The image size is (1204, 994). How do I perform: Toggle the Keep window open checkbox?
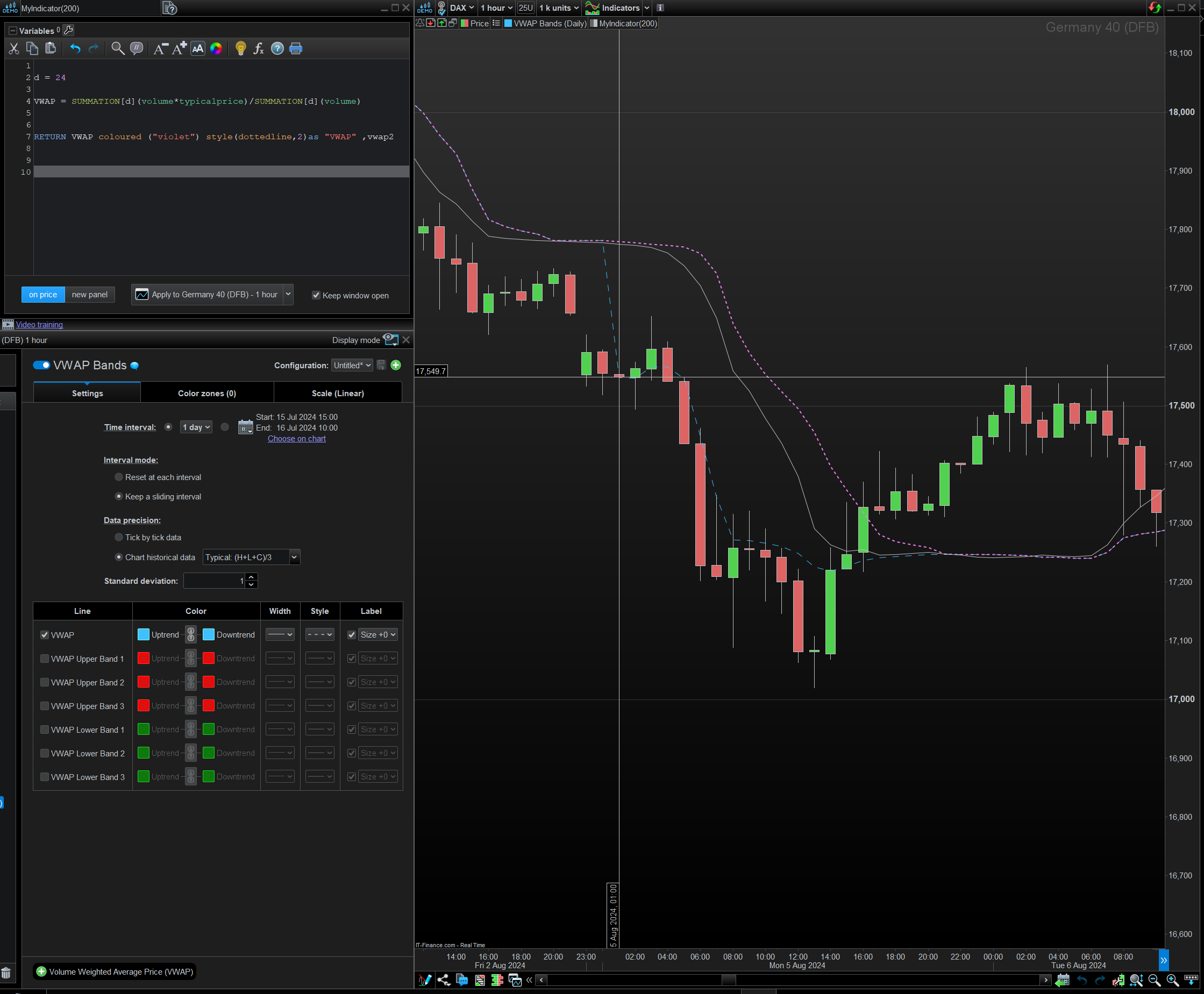(316, 295)
